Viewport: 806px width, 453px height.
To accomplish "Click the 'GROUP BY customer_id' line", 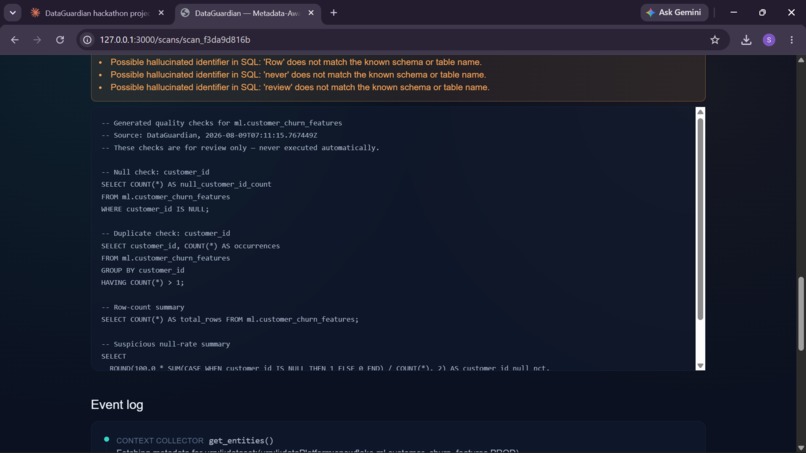I will click(142, 270).
